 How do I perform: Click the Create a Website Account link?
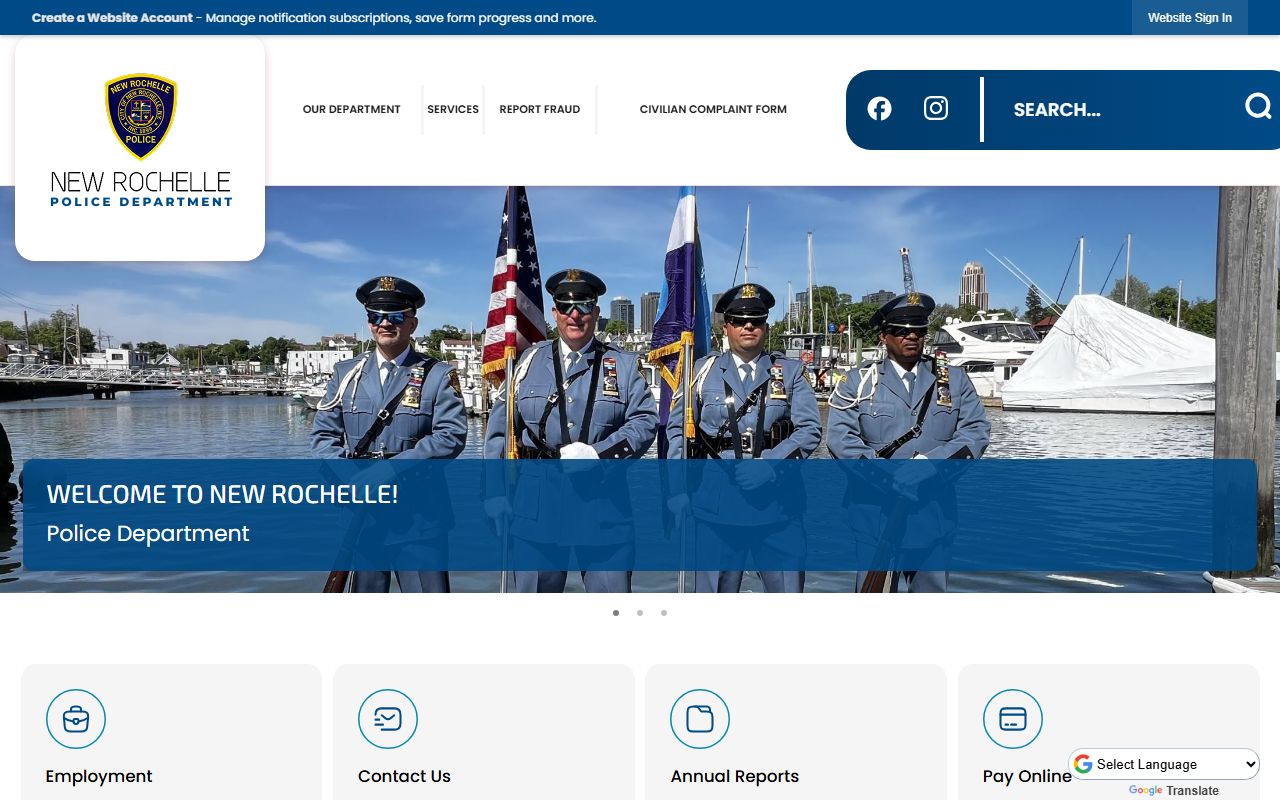(x=112, y=18)
